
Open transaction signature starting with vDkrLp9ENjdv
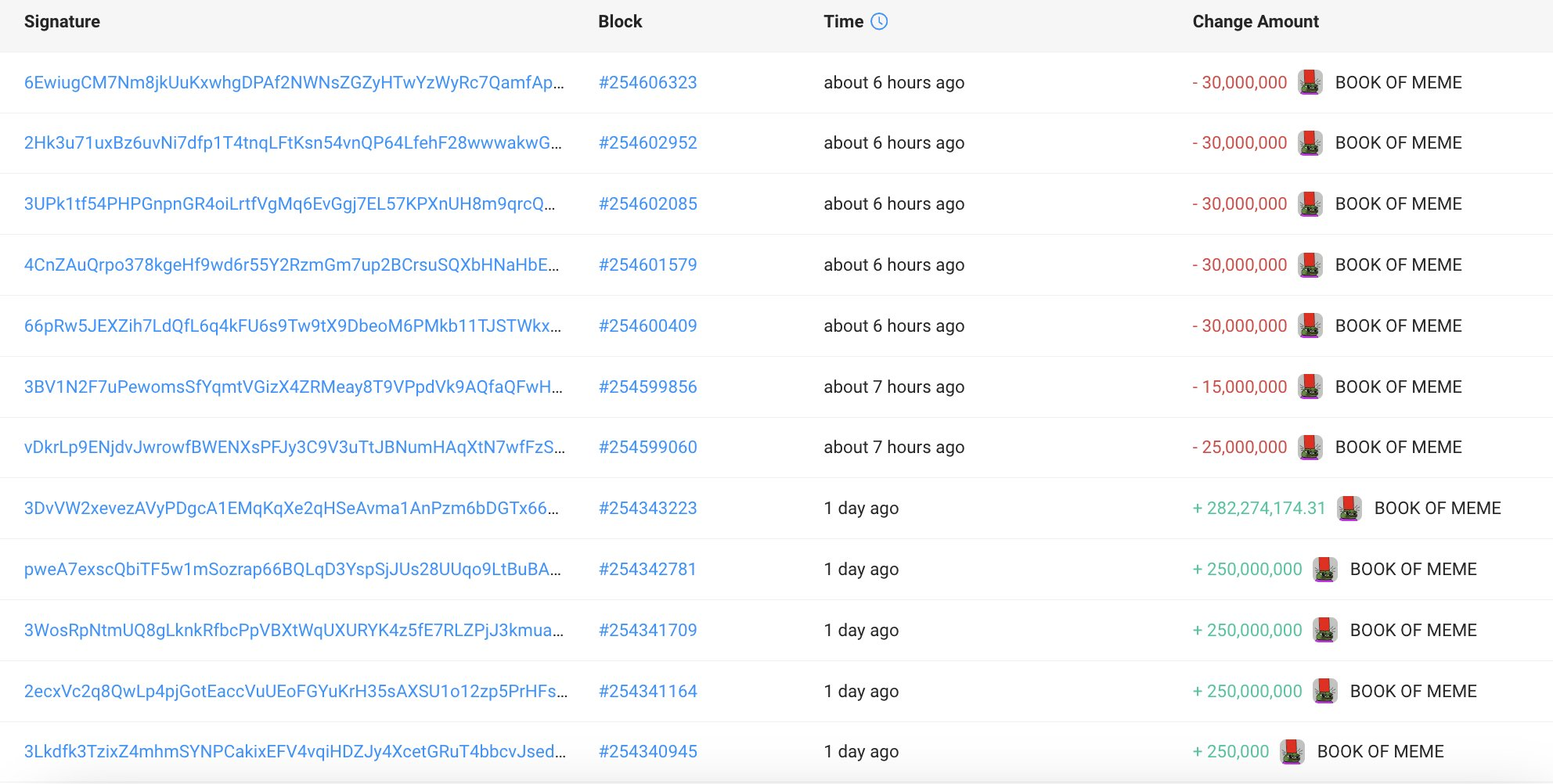294,448
